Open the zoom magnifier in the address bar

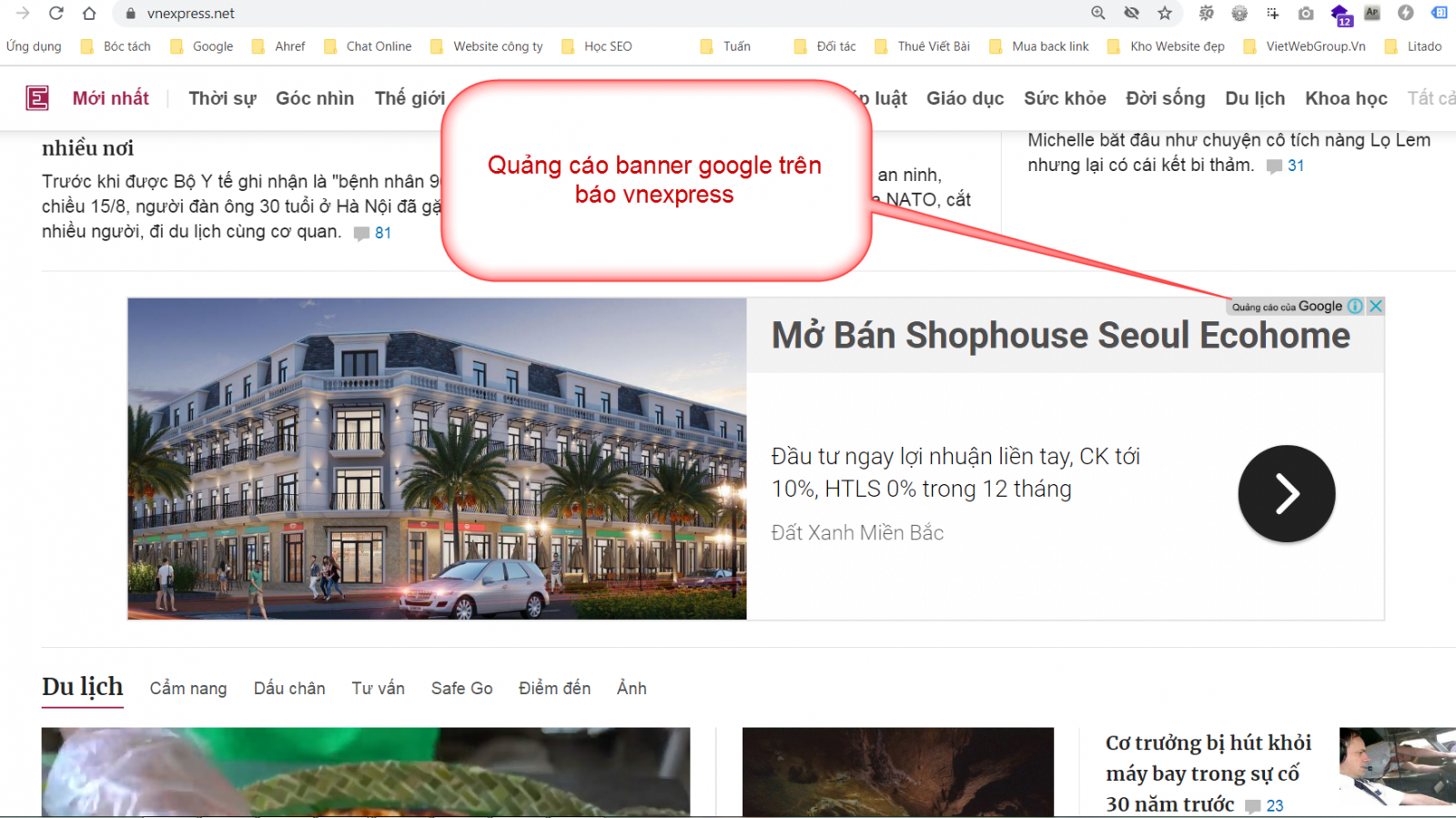1098,13
